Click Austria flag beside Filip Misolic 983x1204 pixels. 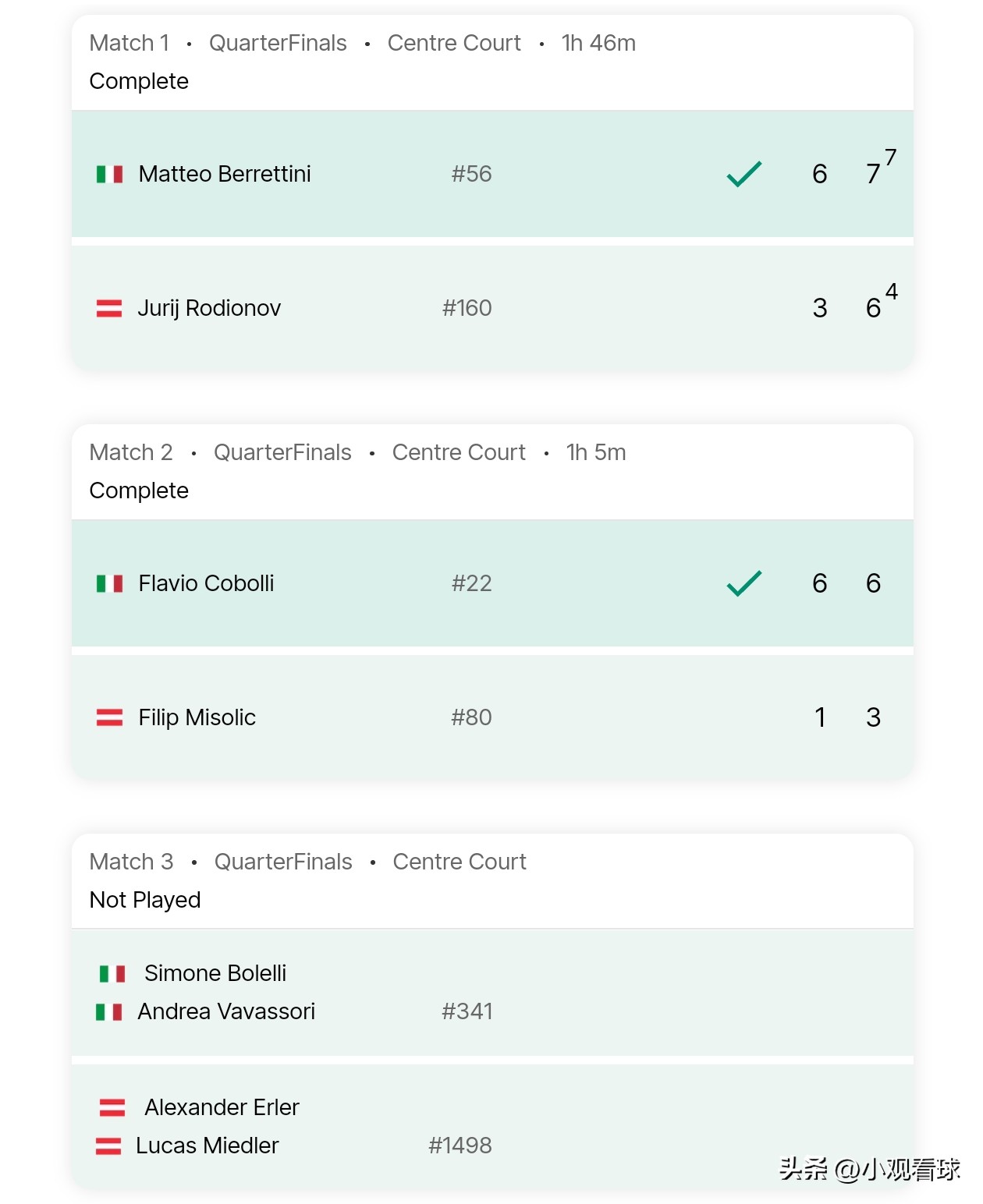(109, 717)
